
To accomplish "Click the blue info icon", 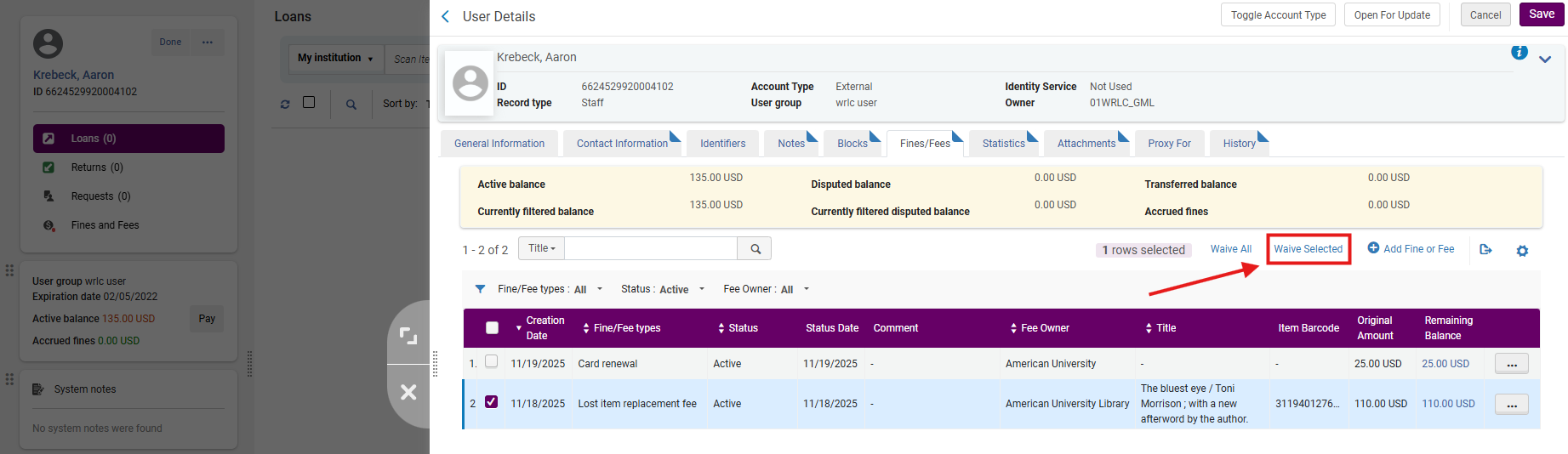I will click(1519, 53).
